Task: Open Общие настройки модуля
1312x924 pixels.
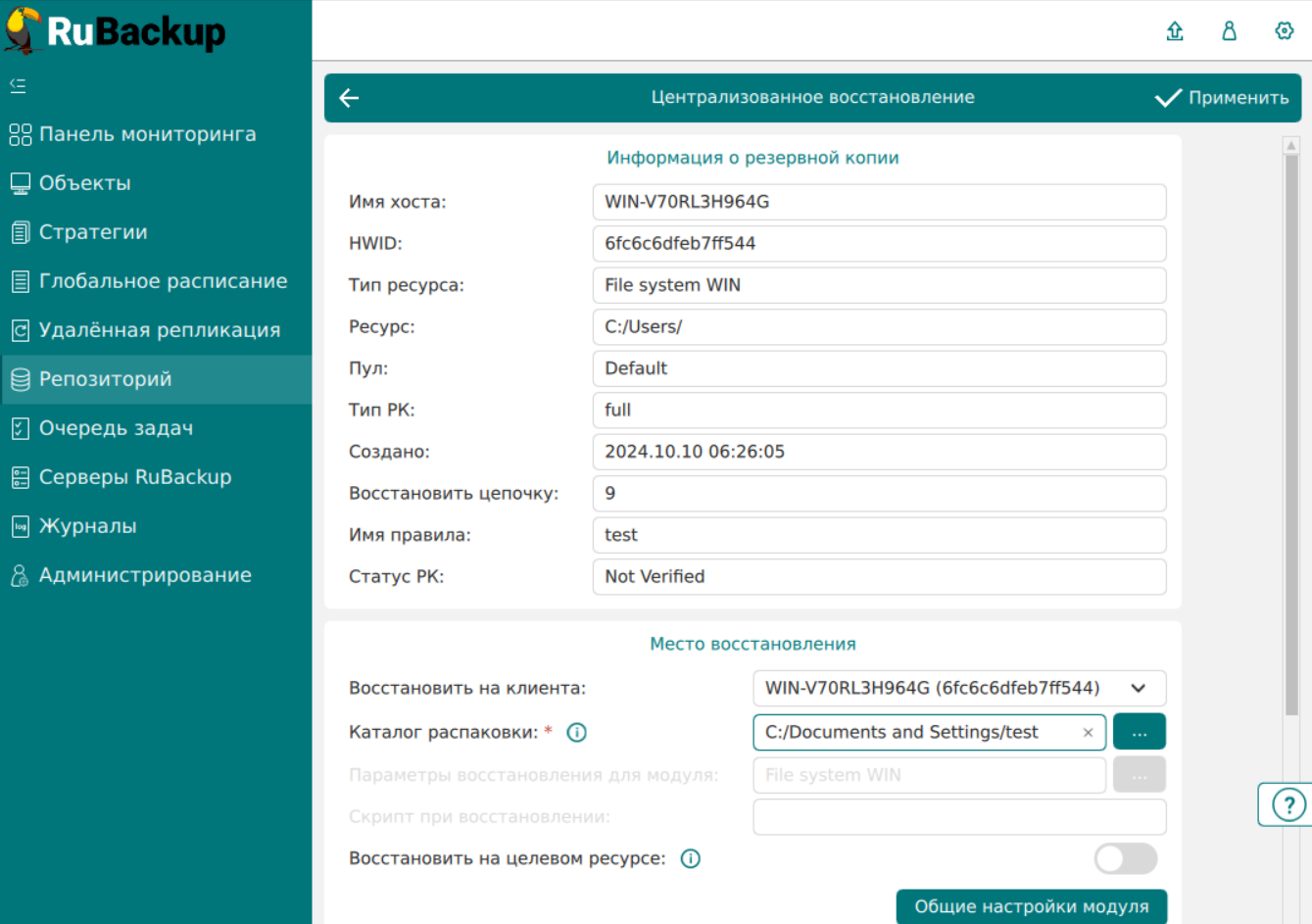Action: coord(1031,907)
